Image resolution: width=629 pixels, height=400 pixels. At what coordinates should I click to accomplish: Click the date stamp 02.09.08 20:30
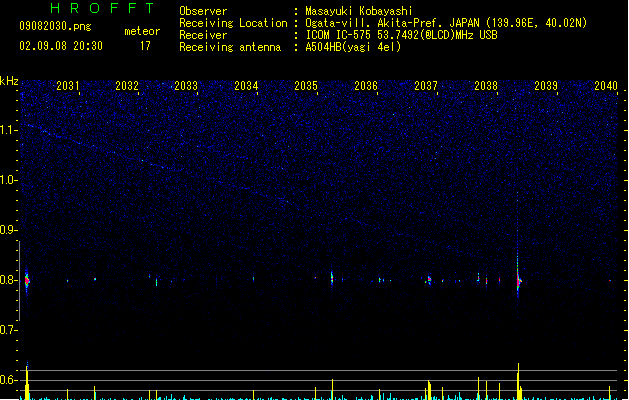tap(61, 46)
